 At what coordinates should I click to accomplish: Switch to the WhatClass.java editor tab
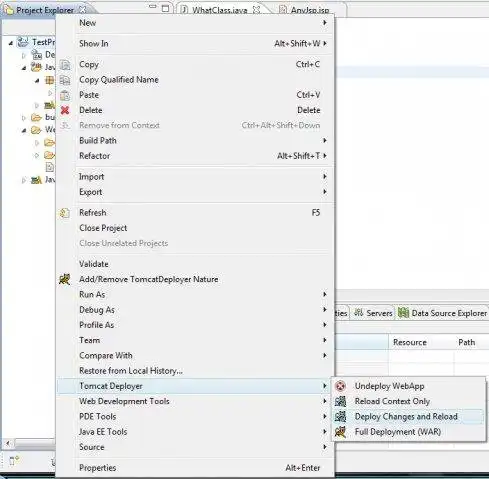[x=220, y=10]
